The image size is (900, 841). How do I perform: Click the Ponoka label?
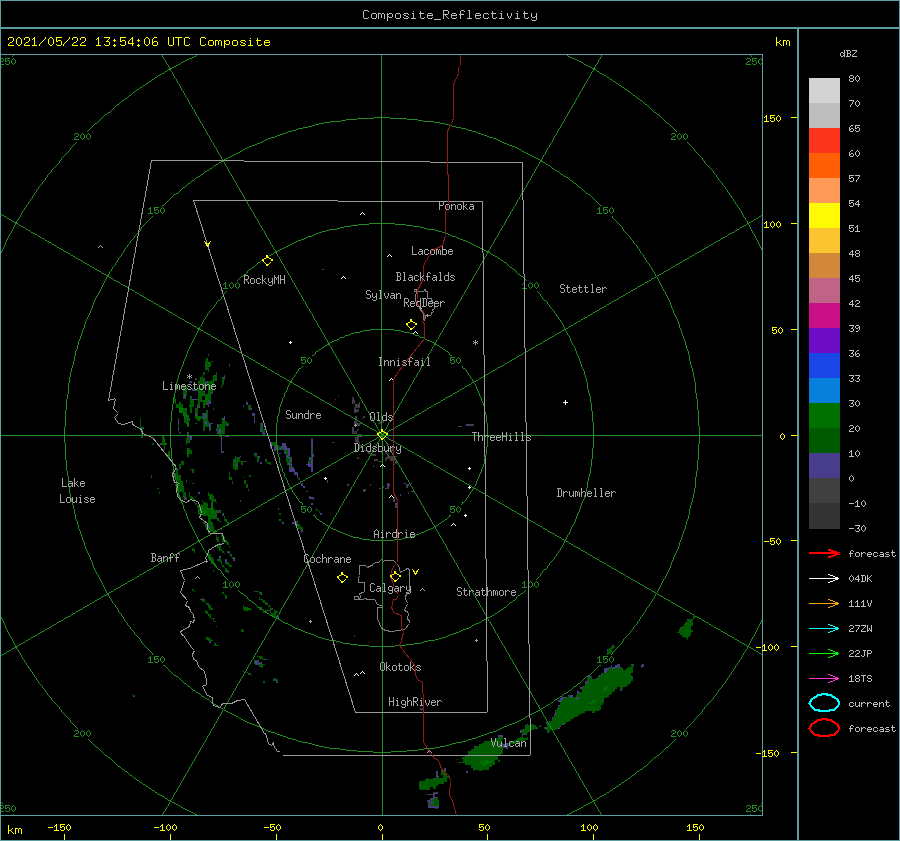click(456, 206)
